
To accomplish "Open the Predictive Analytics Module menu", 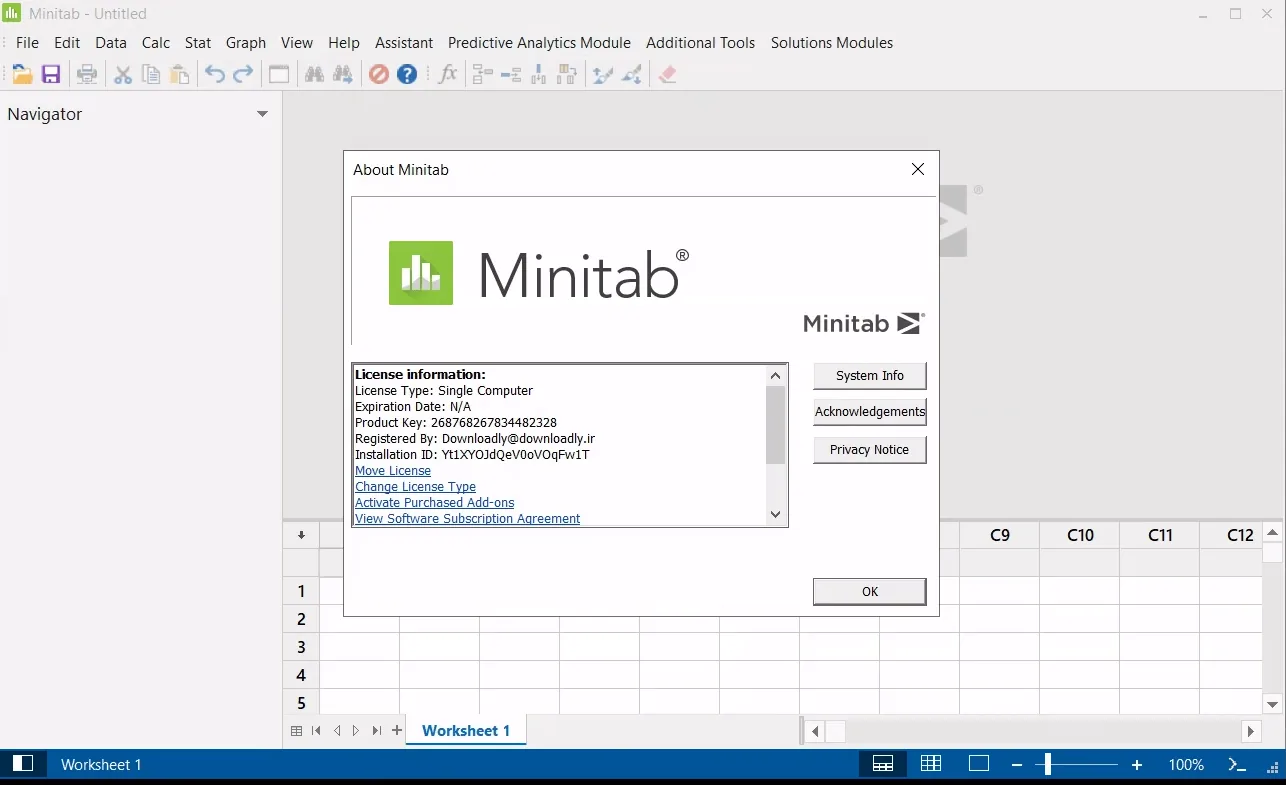I will pos(539,43).
